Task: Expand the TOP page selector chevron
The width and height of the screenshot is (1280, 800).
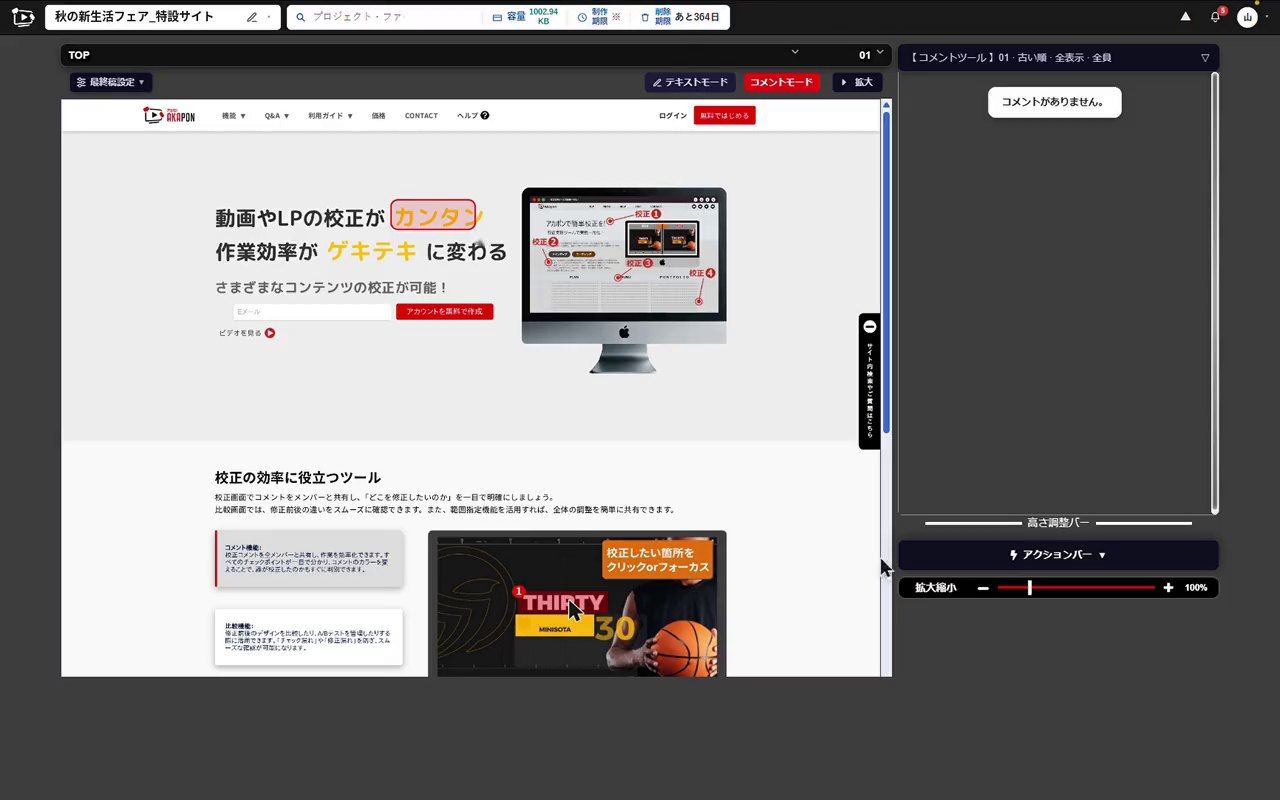Action: (x=795, y=52)
